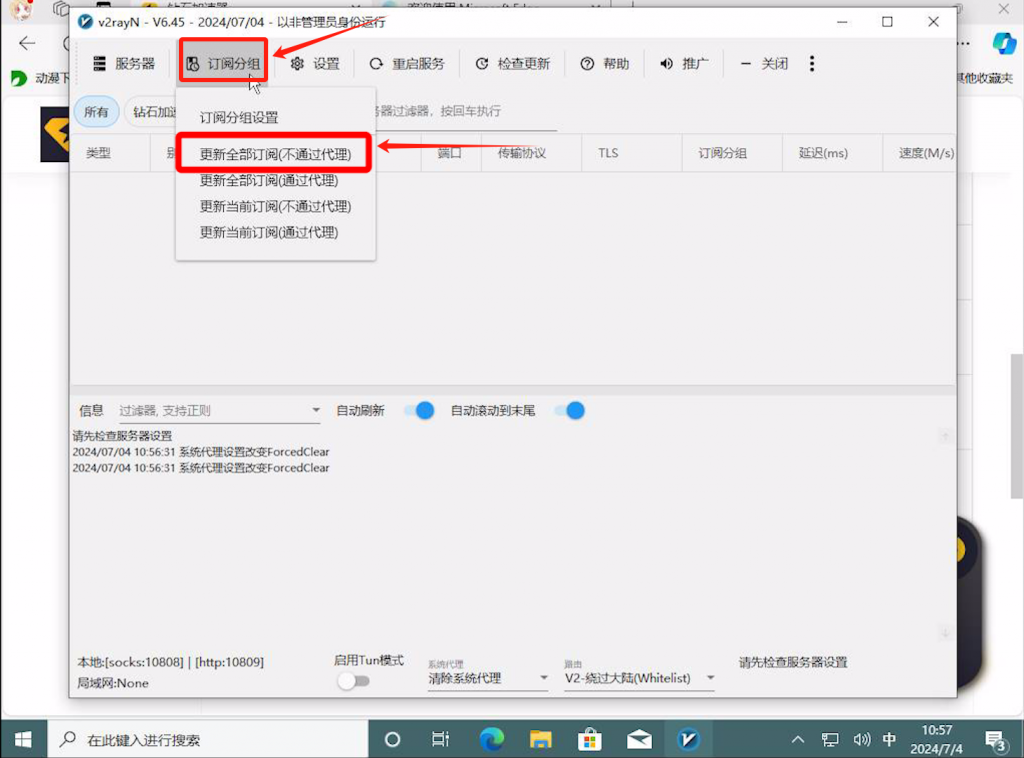Click the 关闭 close toolbar button
The width and height of the screenshot is (1024, 758).
(763, 63)
